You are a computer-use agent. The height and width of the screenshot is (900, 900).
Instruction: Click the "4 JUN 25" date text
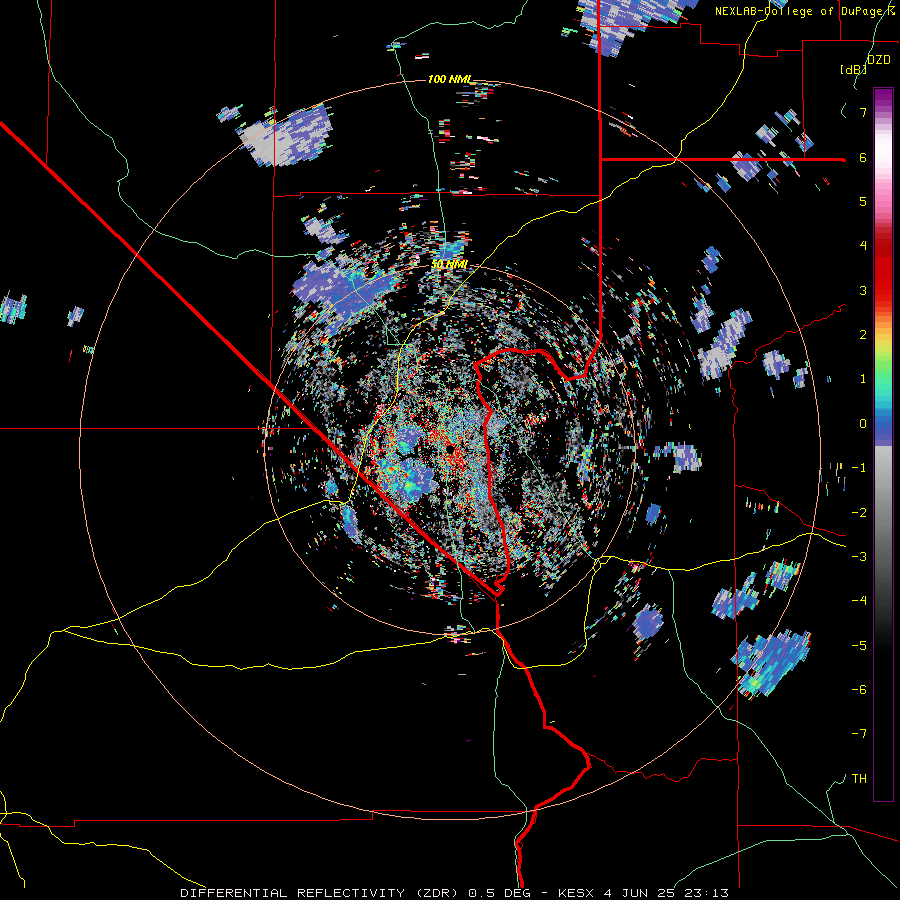(641, 893)
